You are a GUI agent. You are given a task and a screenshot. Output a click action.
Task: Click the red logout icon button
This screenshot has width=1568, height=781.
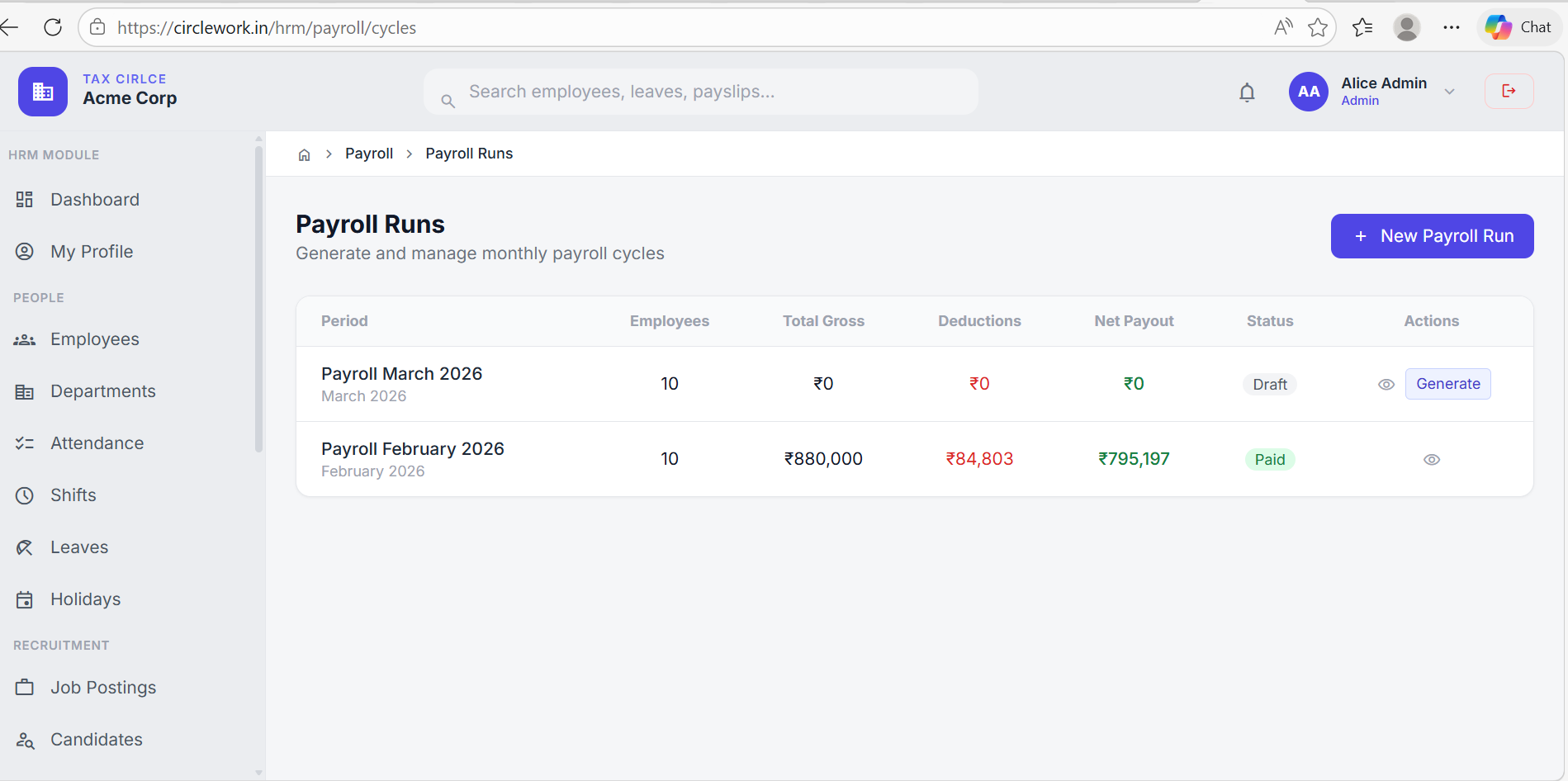(x=1509, y=91)
